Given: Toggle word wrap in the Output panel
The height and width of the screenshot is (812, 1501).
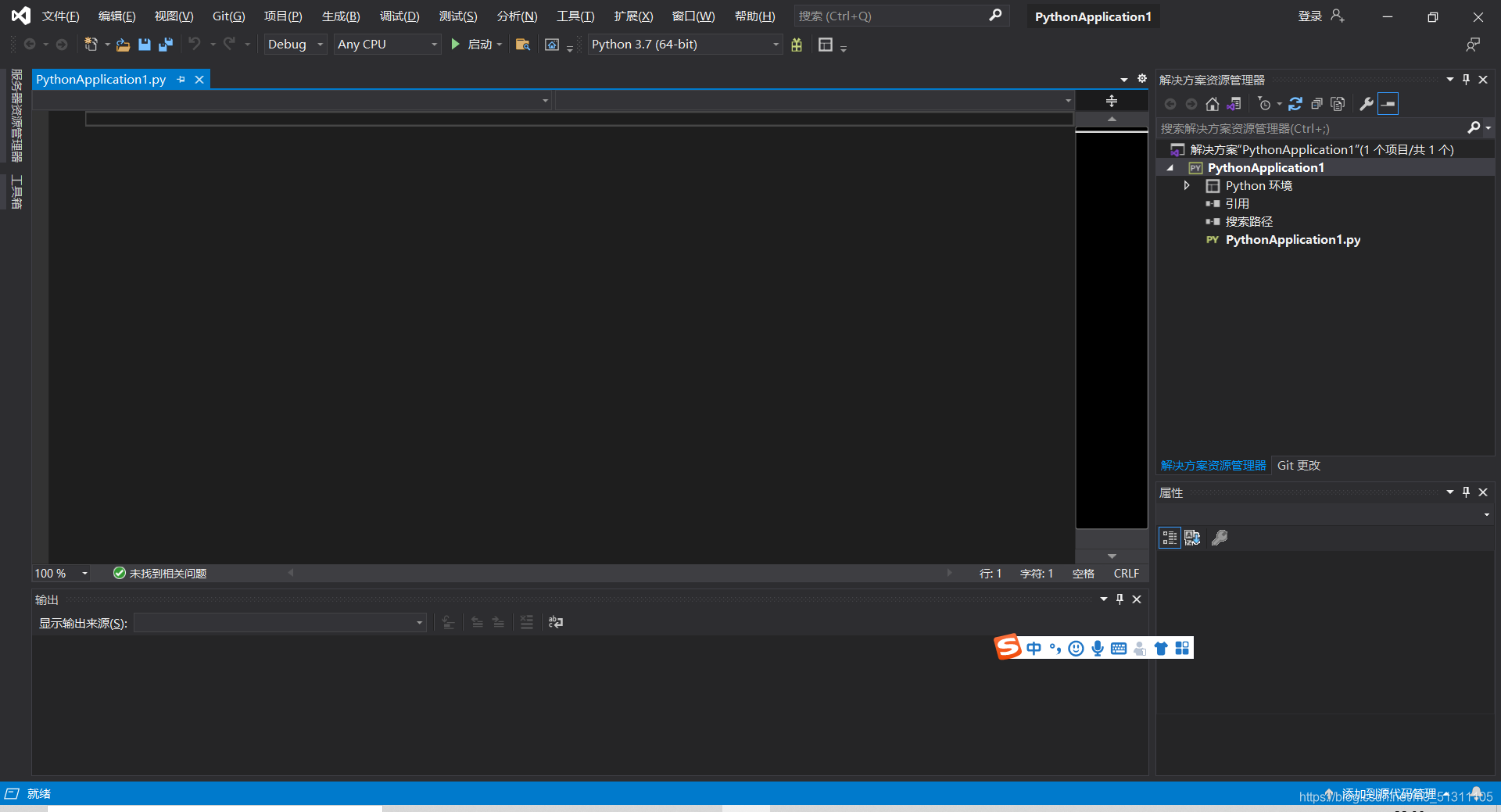Looking at the screenshot, I should click(x=556, y=622).
